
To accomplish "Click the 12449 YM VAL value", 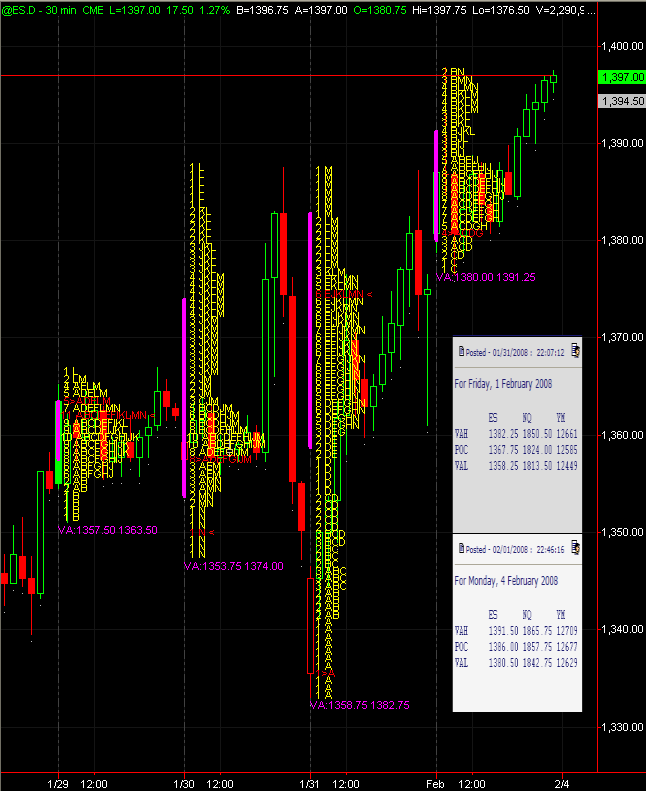I will click(567, 466).
